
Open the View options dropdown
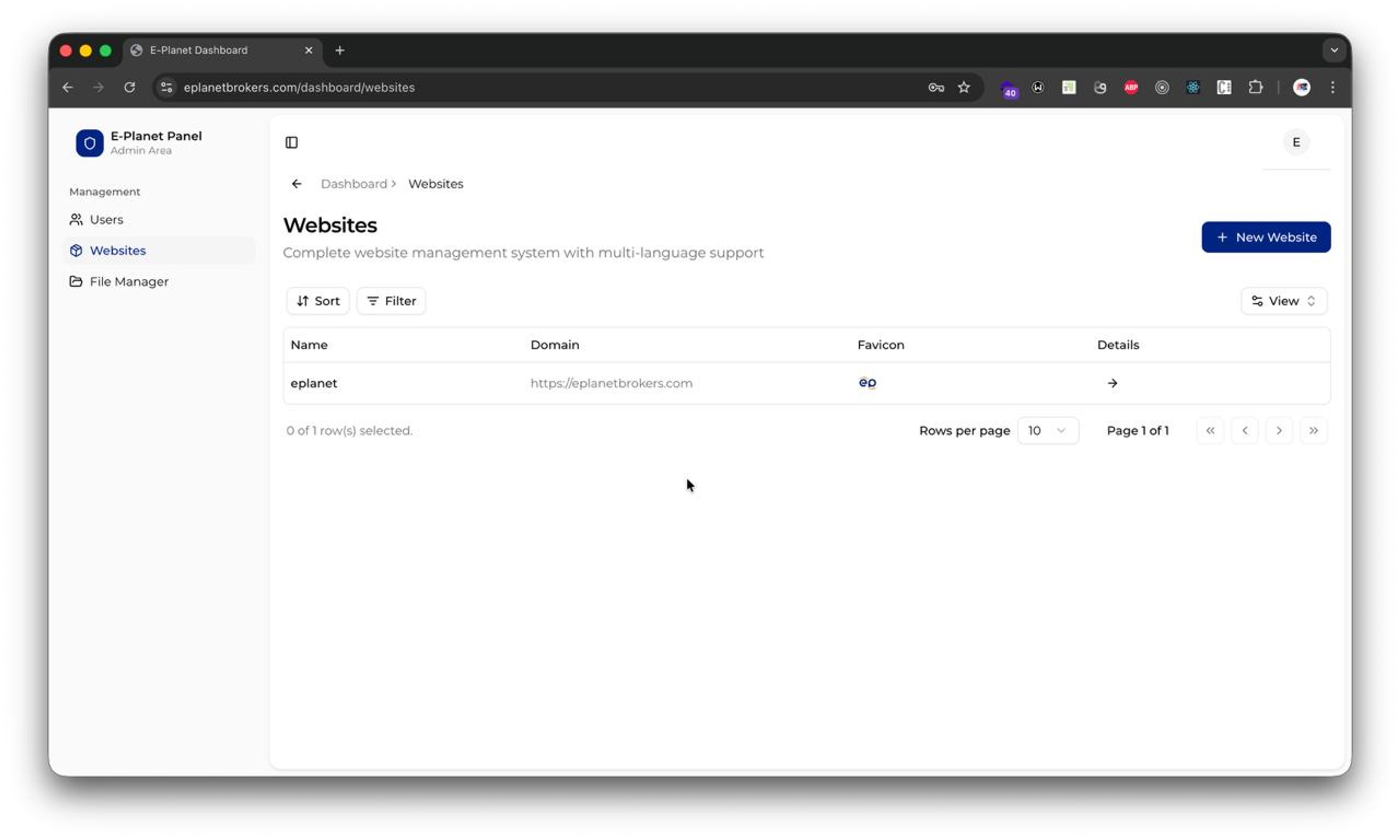coord(1283,300)
